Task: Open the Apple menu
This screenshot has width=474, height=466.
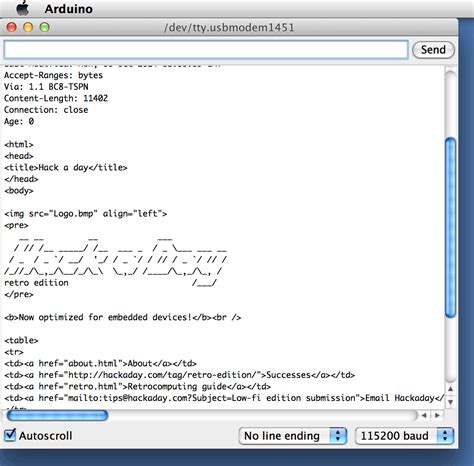Action: [23, 8]
